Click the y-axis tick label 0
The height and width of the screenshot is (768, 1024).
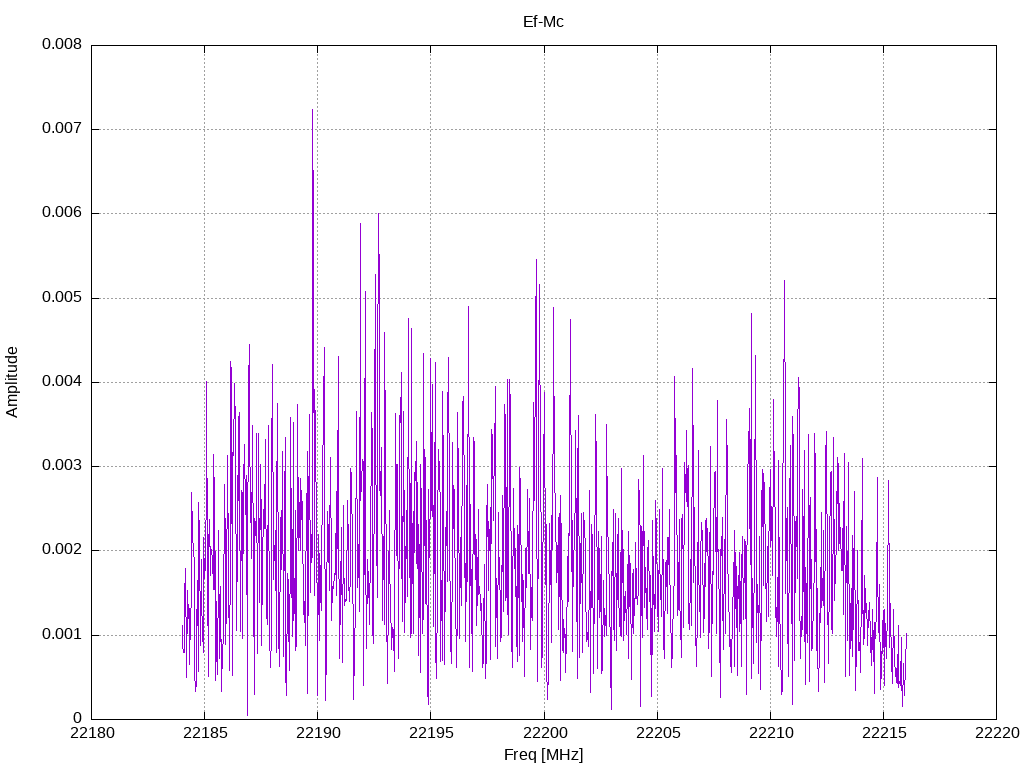(78, 718)
